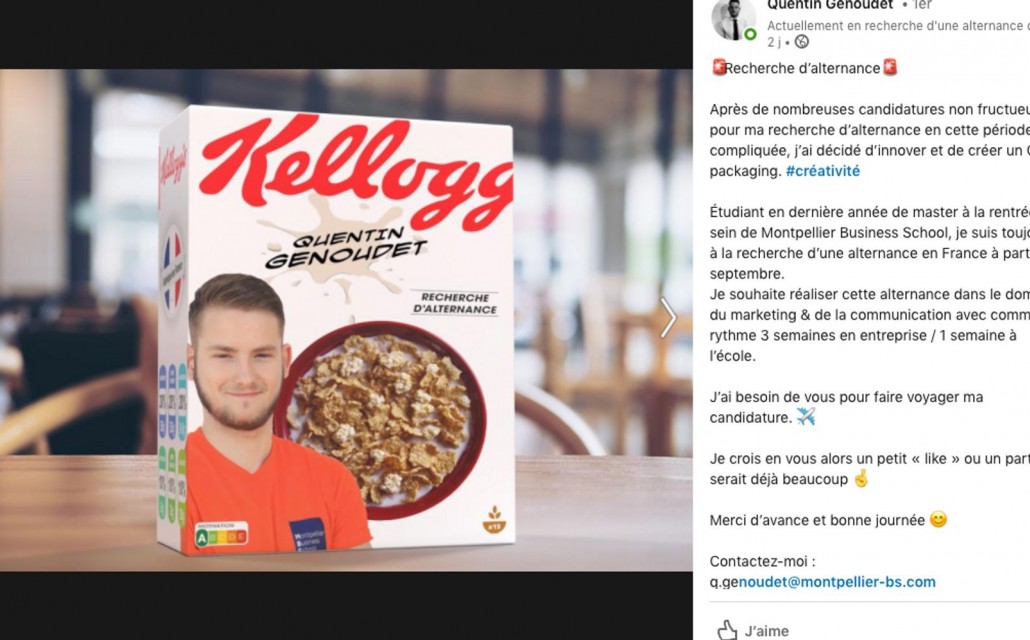Click the Recherche d'alternance label on box
Screen dimensions: 1030x640
[455, 303]
